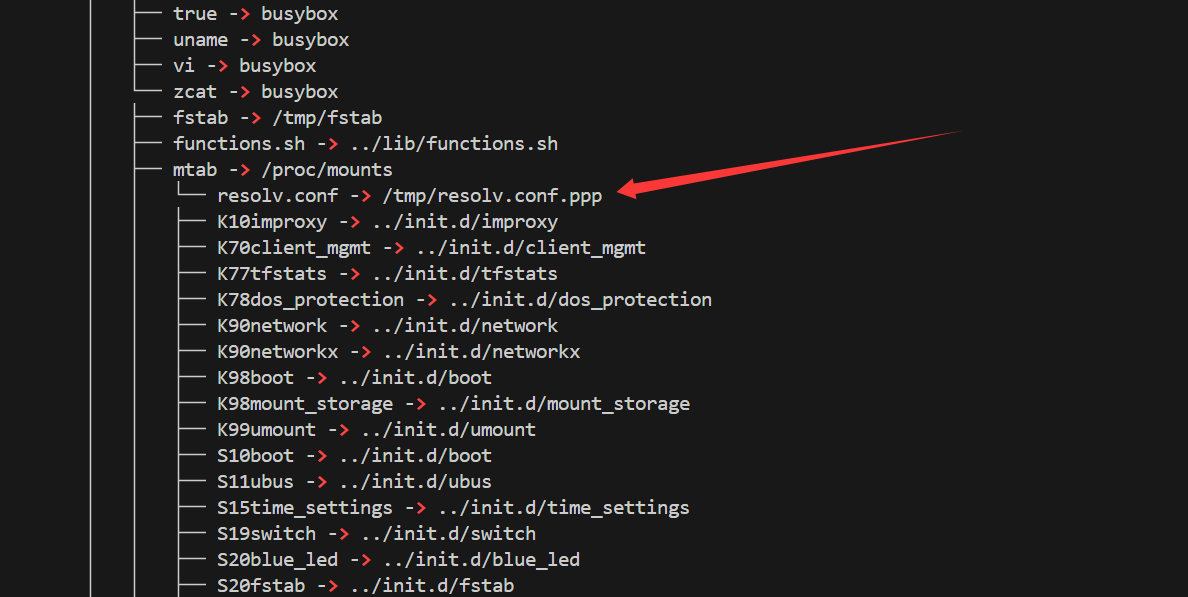
Task: Click the K78dos_protection entry
Action: 310,300
